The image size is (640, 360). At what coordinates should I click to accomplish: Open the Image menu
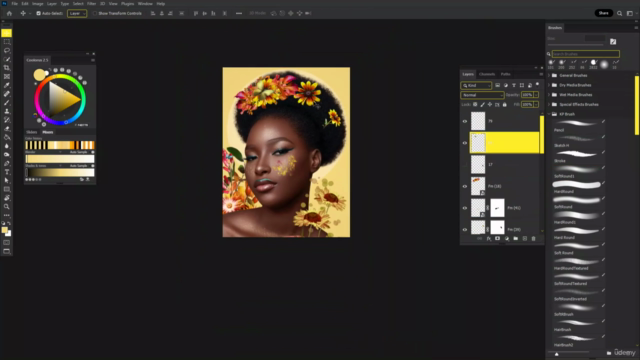(x=38, y=4)
